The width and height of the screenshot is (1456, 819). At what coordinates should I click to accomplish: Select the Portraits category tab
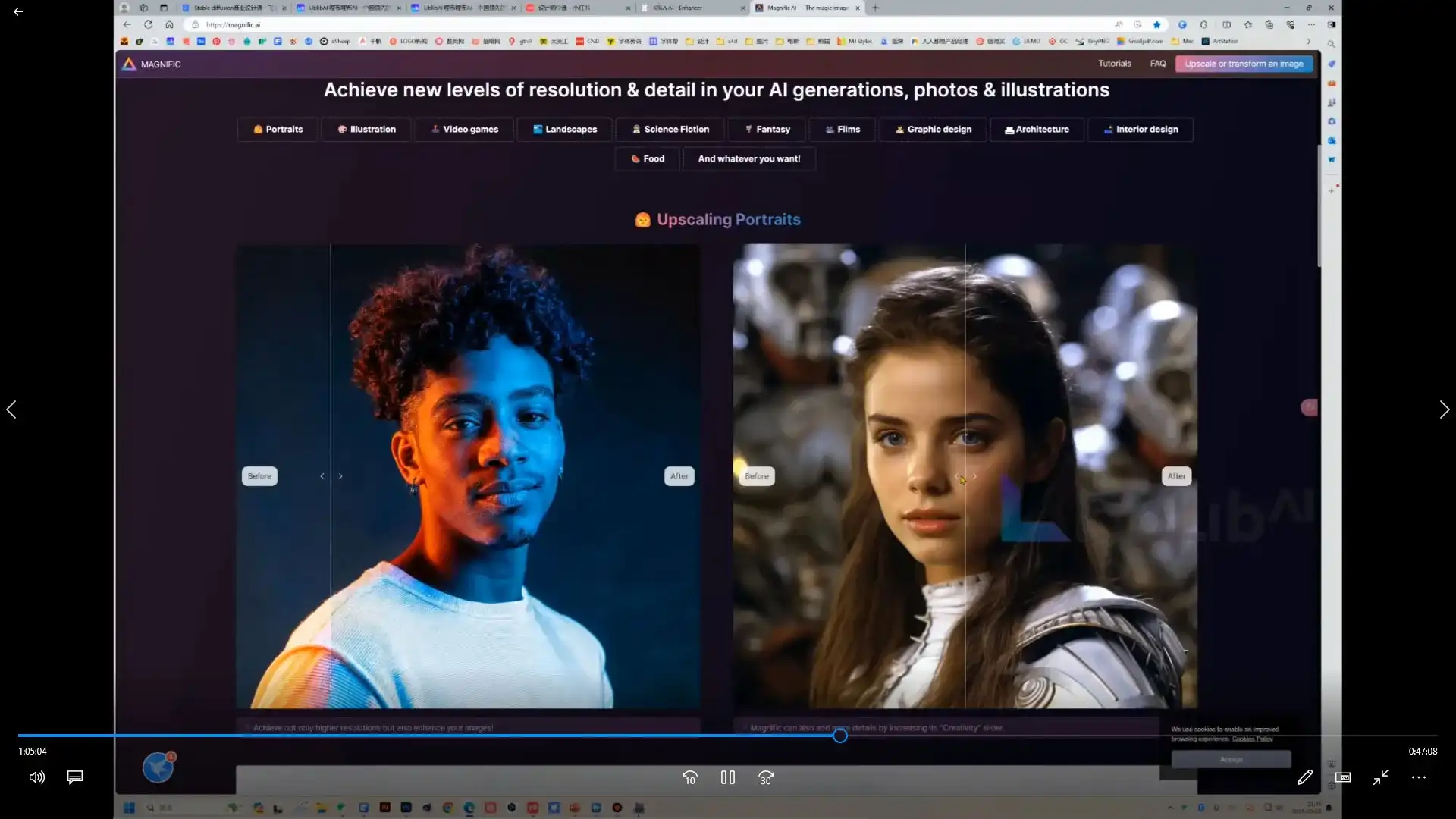[278, 130]
